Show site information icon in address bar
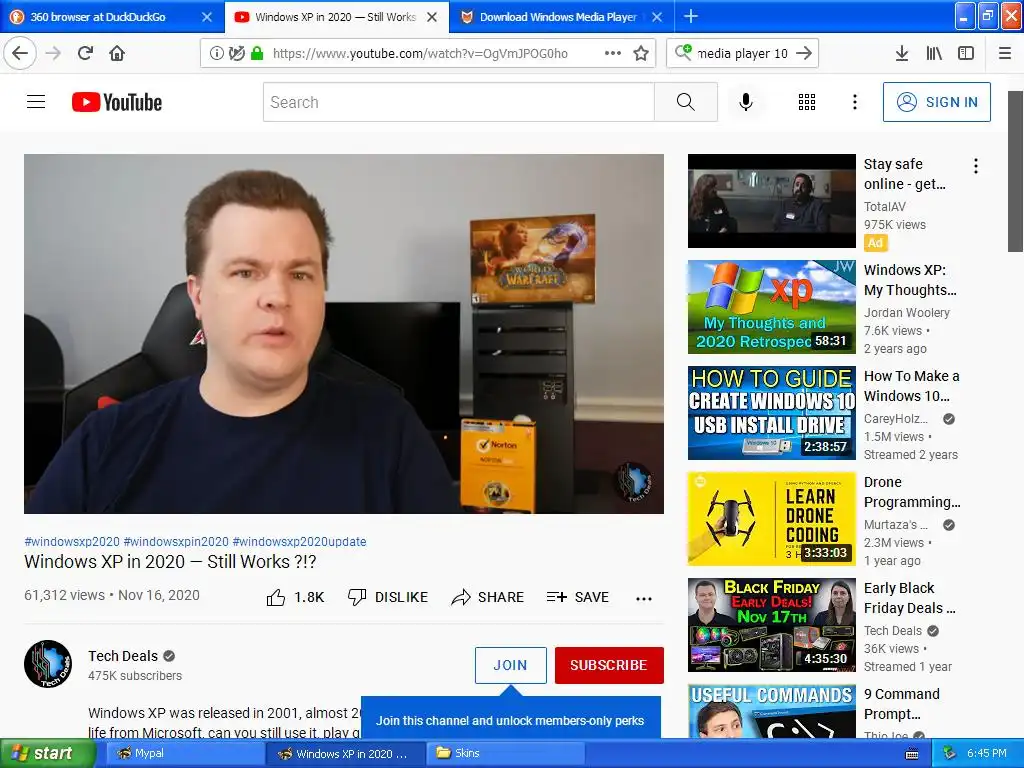The width and height of the screenshot is (1024, 768). pos(216,53)
